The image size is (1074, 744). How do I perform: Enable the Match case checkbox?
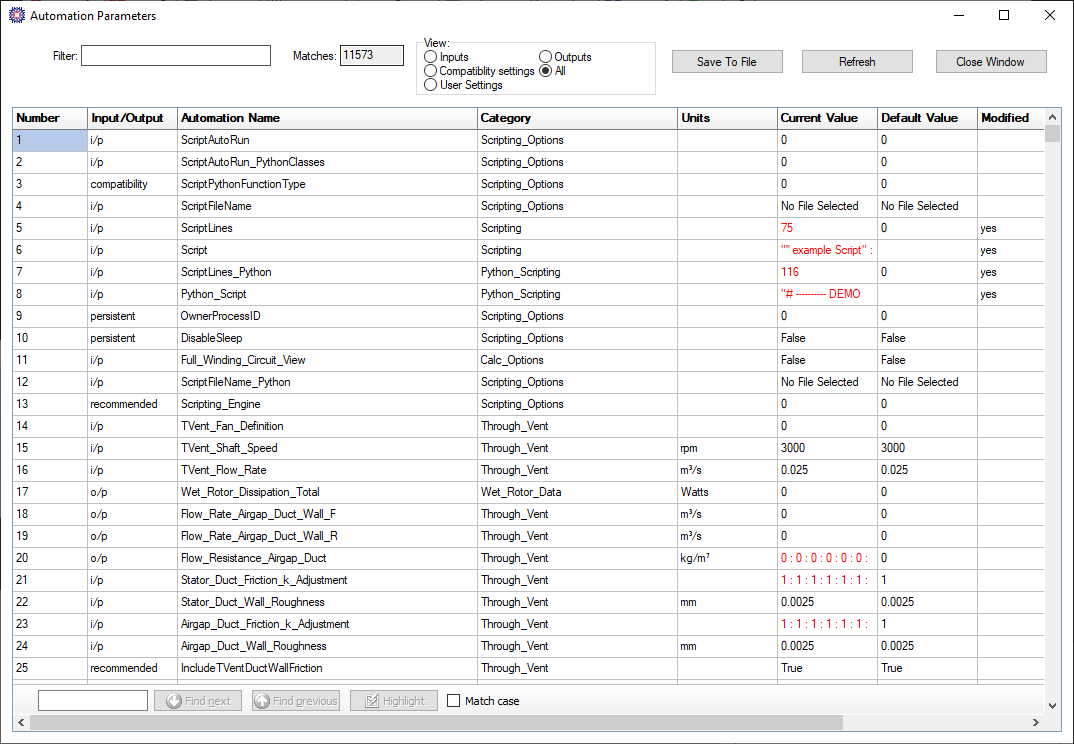point(453,701)
